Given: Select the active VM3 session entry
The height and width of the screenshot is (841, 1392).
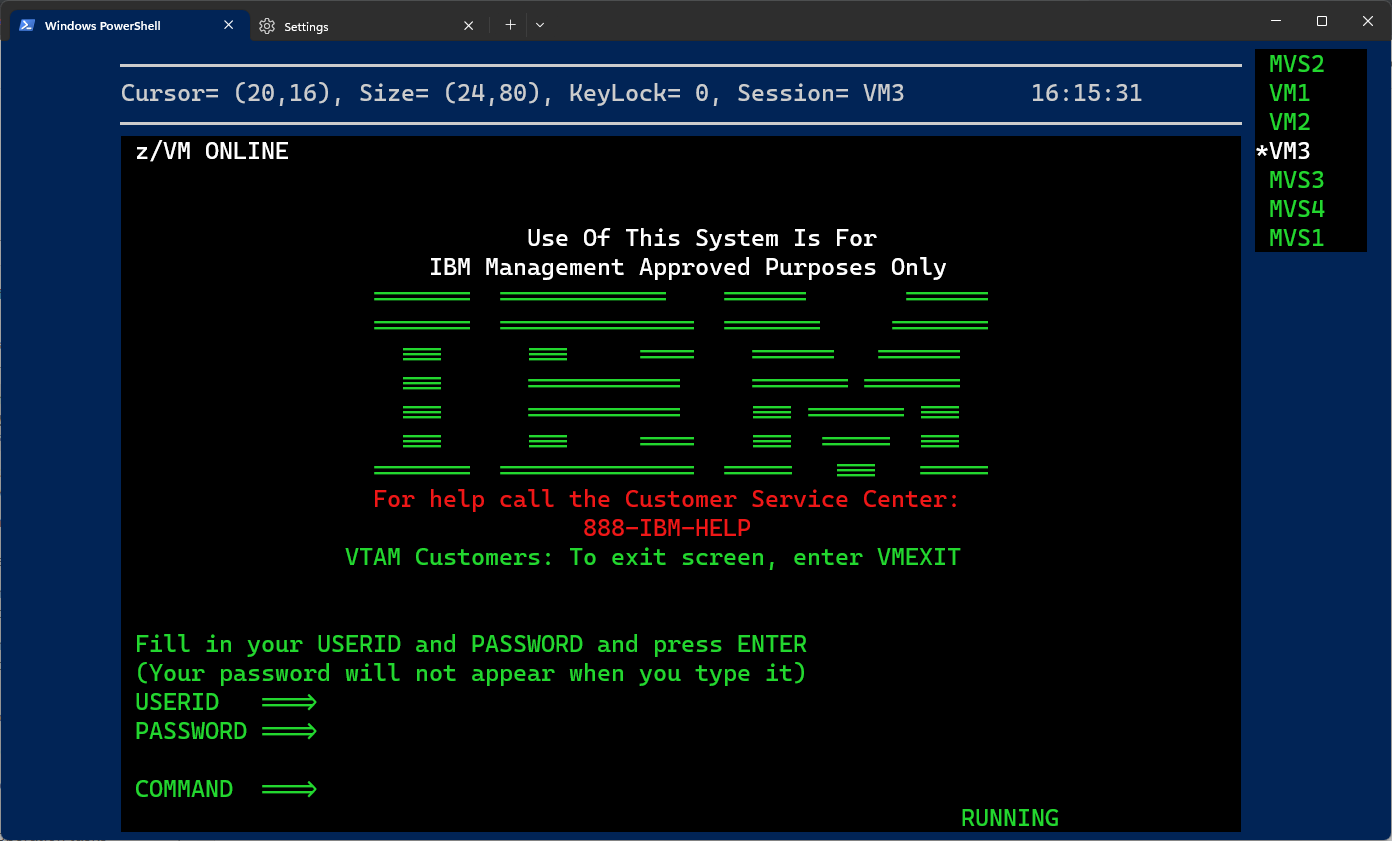Looking at the screenshot, I should (x=1283, y=151).
